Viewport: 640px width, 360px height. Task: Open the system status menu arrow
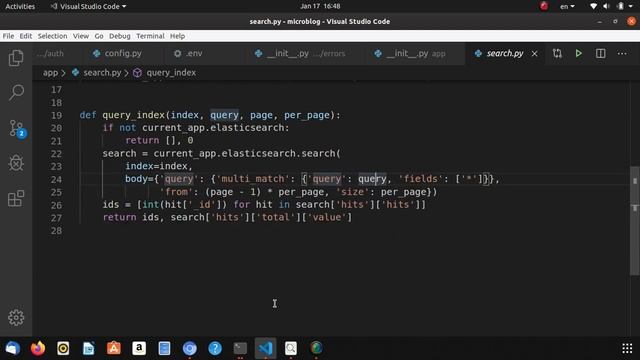[631, 7]
